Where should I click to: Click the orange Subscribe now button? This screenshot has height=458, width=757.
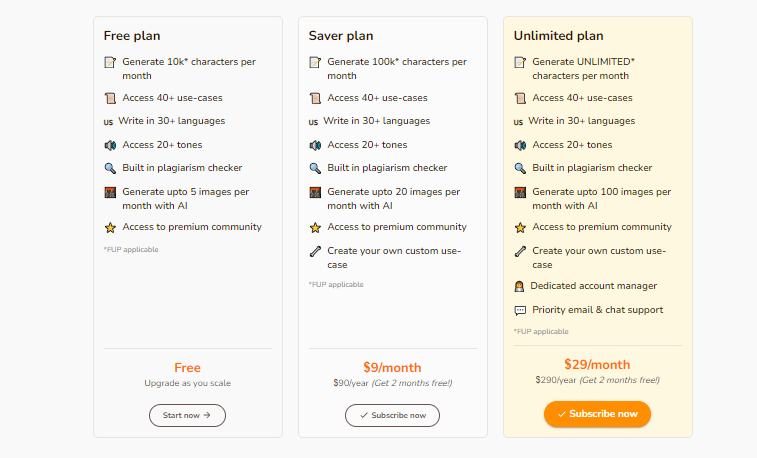point(597,414)
